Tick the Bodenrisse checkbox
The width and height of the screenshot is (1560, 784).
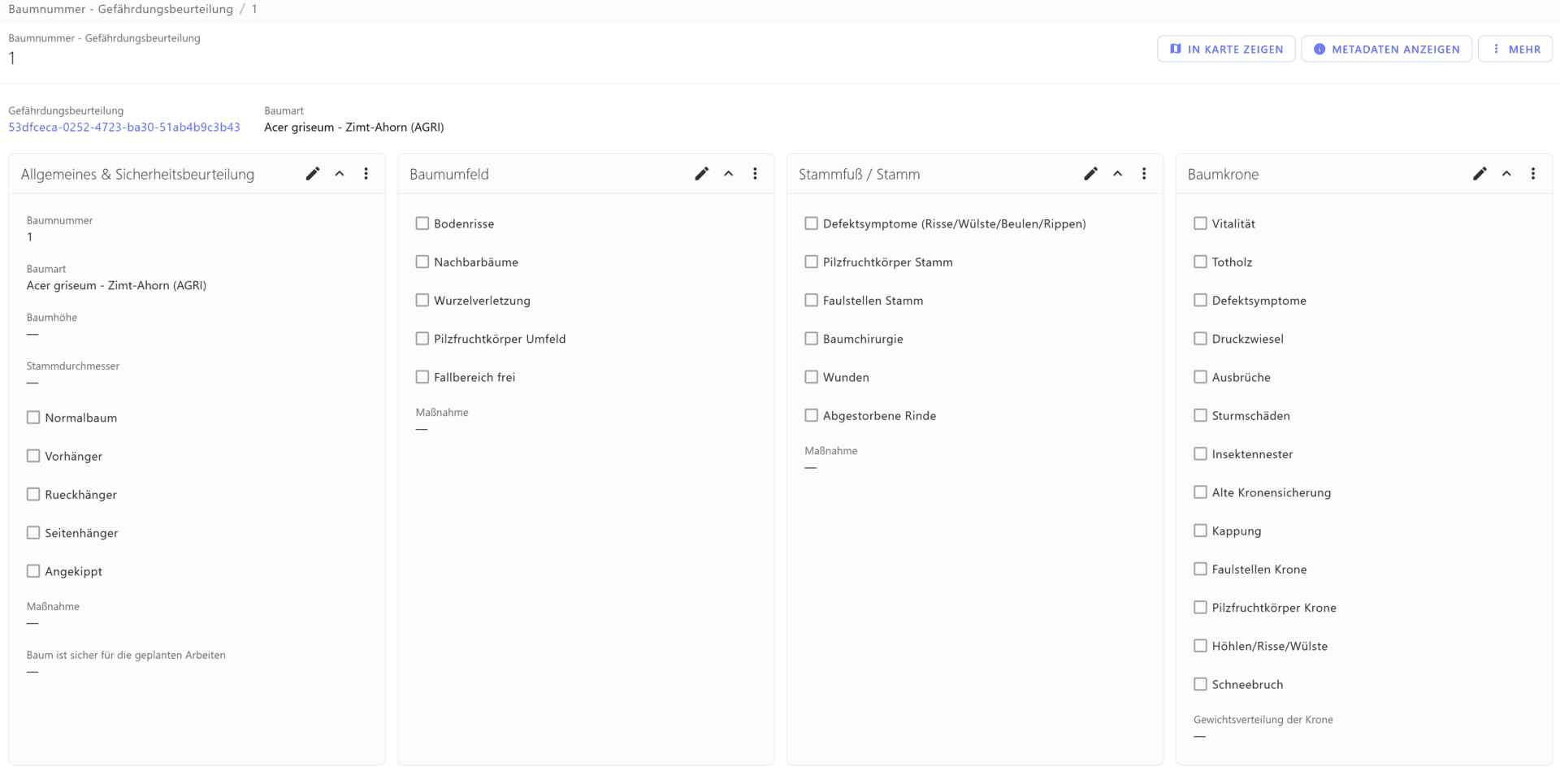coord(422,223)
